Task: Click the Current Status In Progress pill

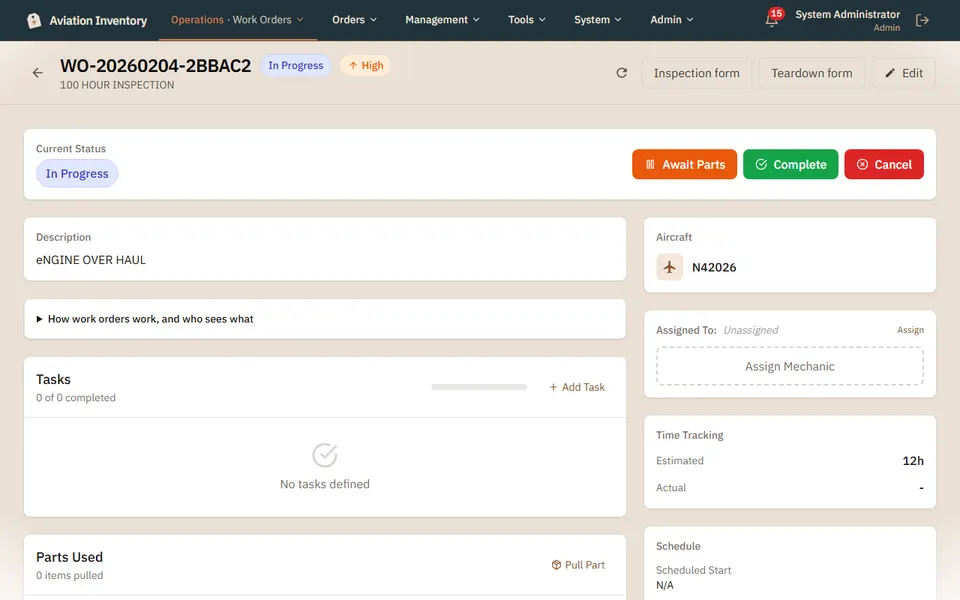Action: pos(77,173)
